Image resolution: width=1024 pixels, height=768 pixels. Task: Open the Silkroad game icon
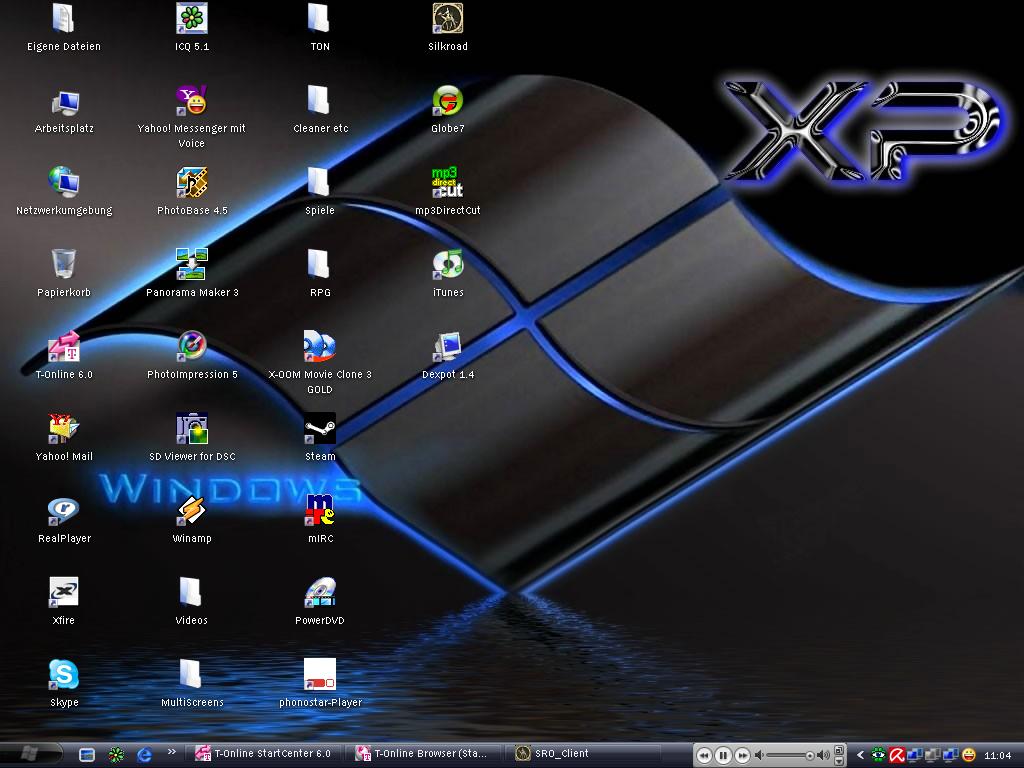click(x=448, y=19)
